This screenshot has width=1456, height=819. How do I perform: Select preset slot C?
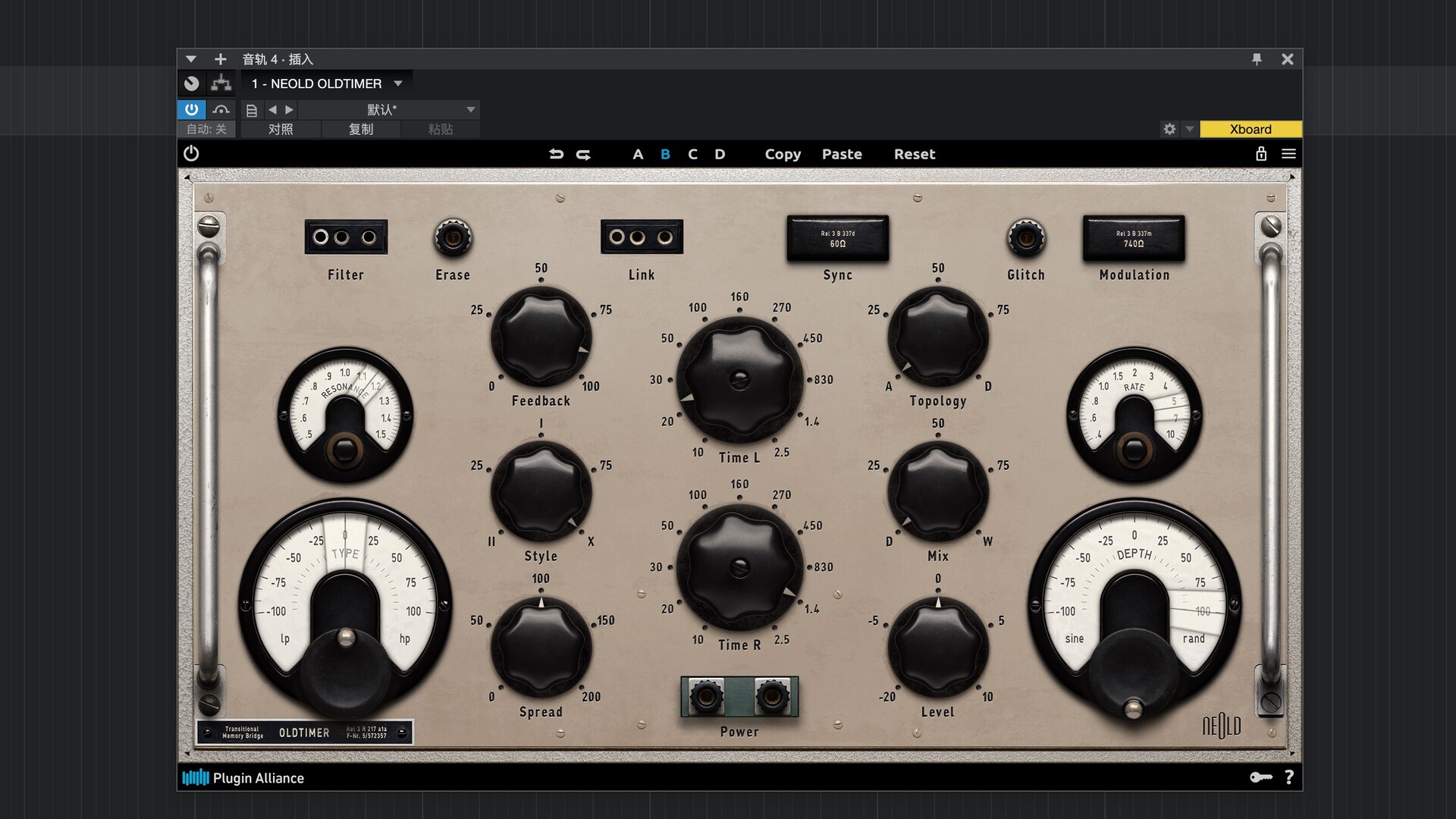click(692, 154)
